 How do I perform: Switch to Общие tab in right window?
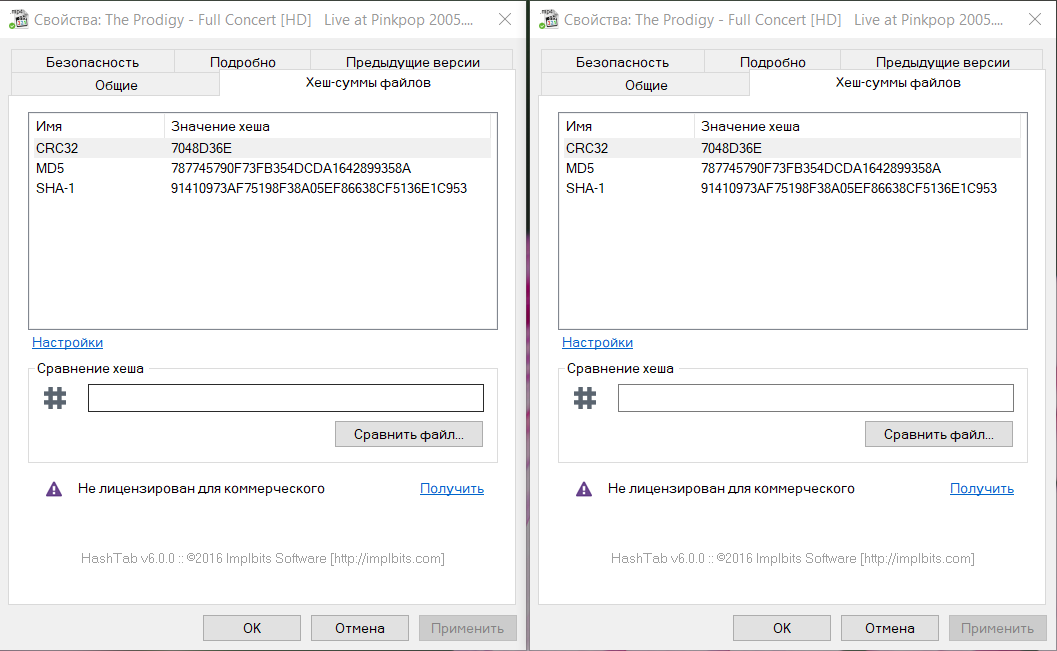pos(646,85)
